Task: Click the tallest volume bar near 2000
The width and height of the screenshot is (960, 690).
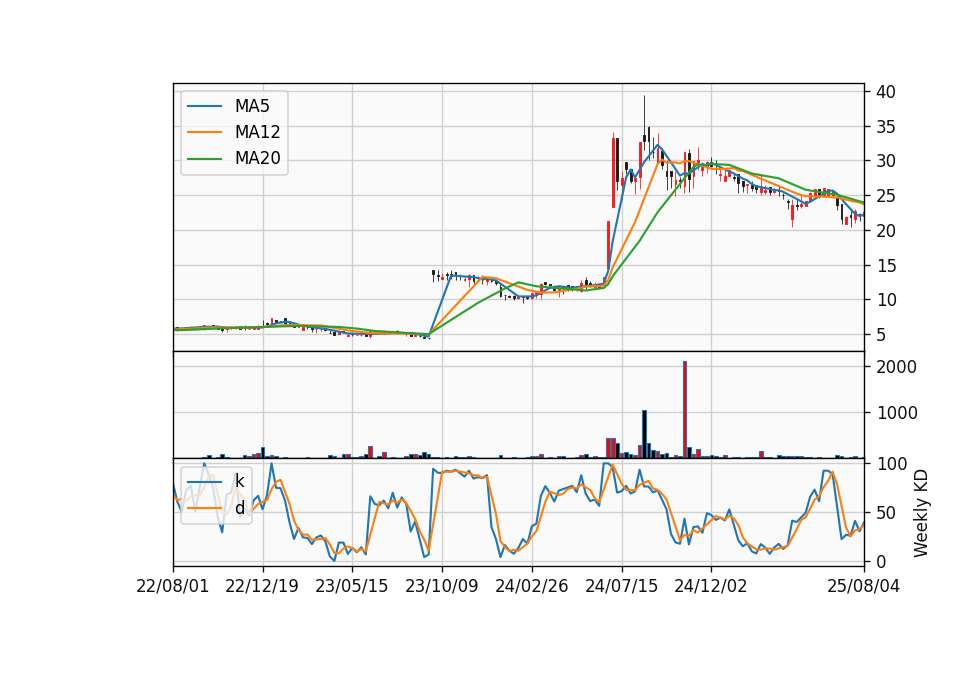Action: point(685,410)
